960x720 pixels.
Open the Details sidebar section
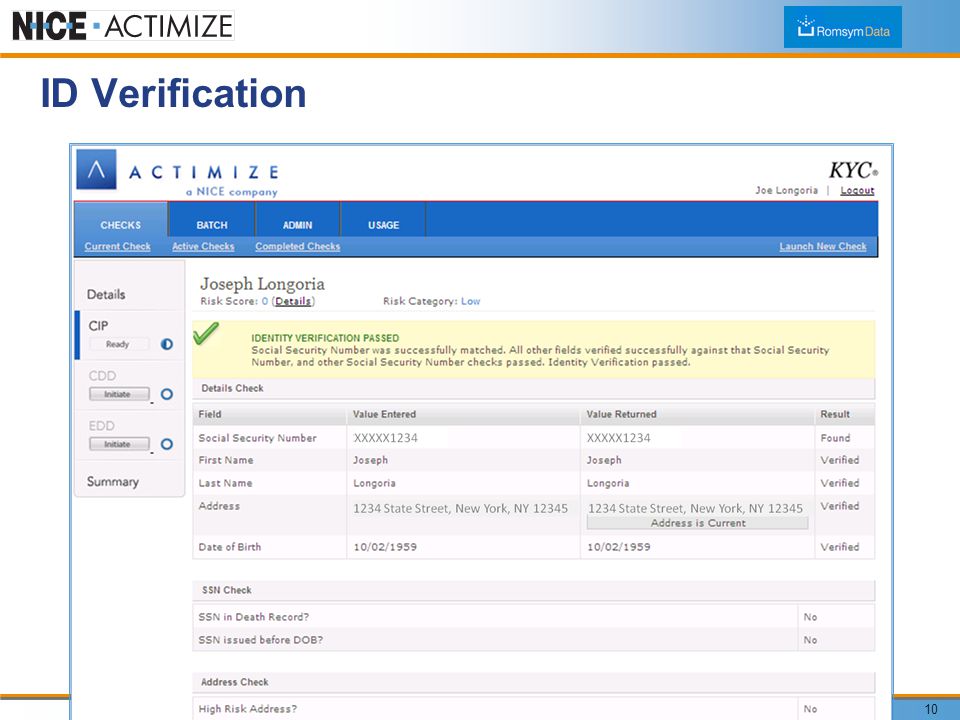[x=106, y=294]
